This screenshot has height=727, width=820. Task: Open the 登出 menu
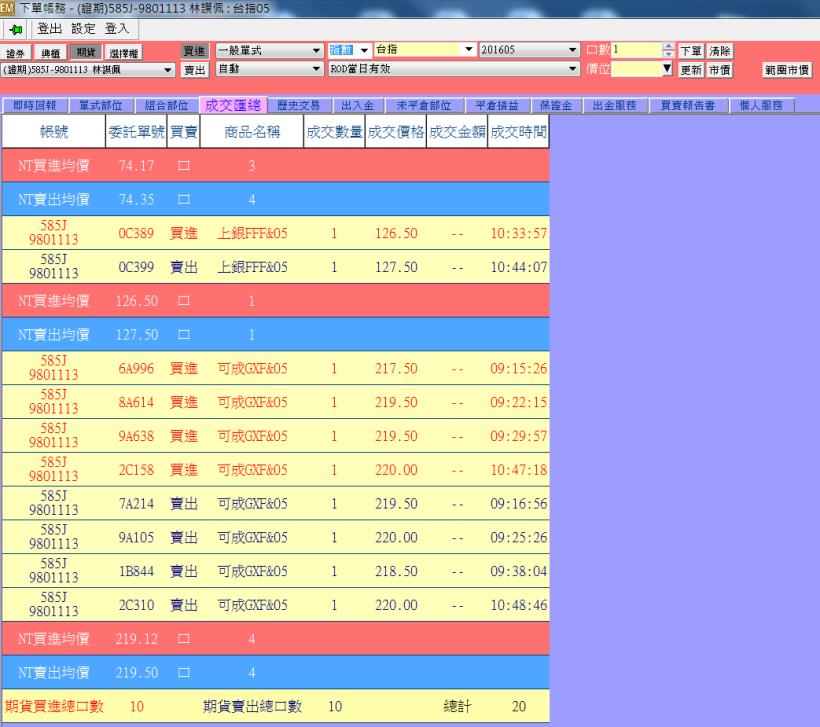pos(50,29)
